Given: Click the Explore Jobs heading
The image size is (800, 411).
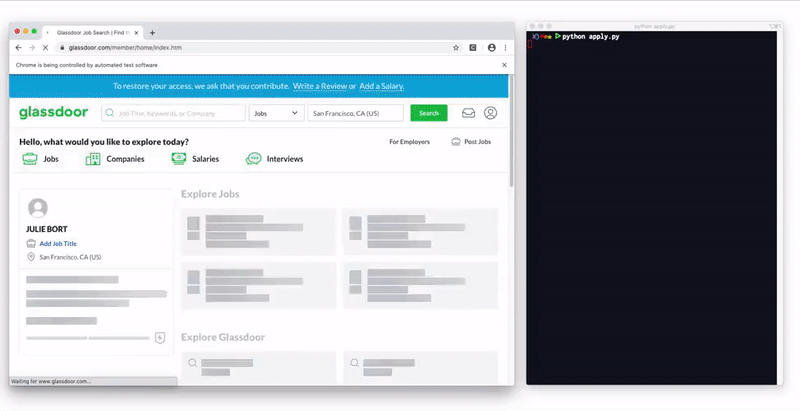Looking at the screenshot, I should click(210, 194).
